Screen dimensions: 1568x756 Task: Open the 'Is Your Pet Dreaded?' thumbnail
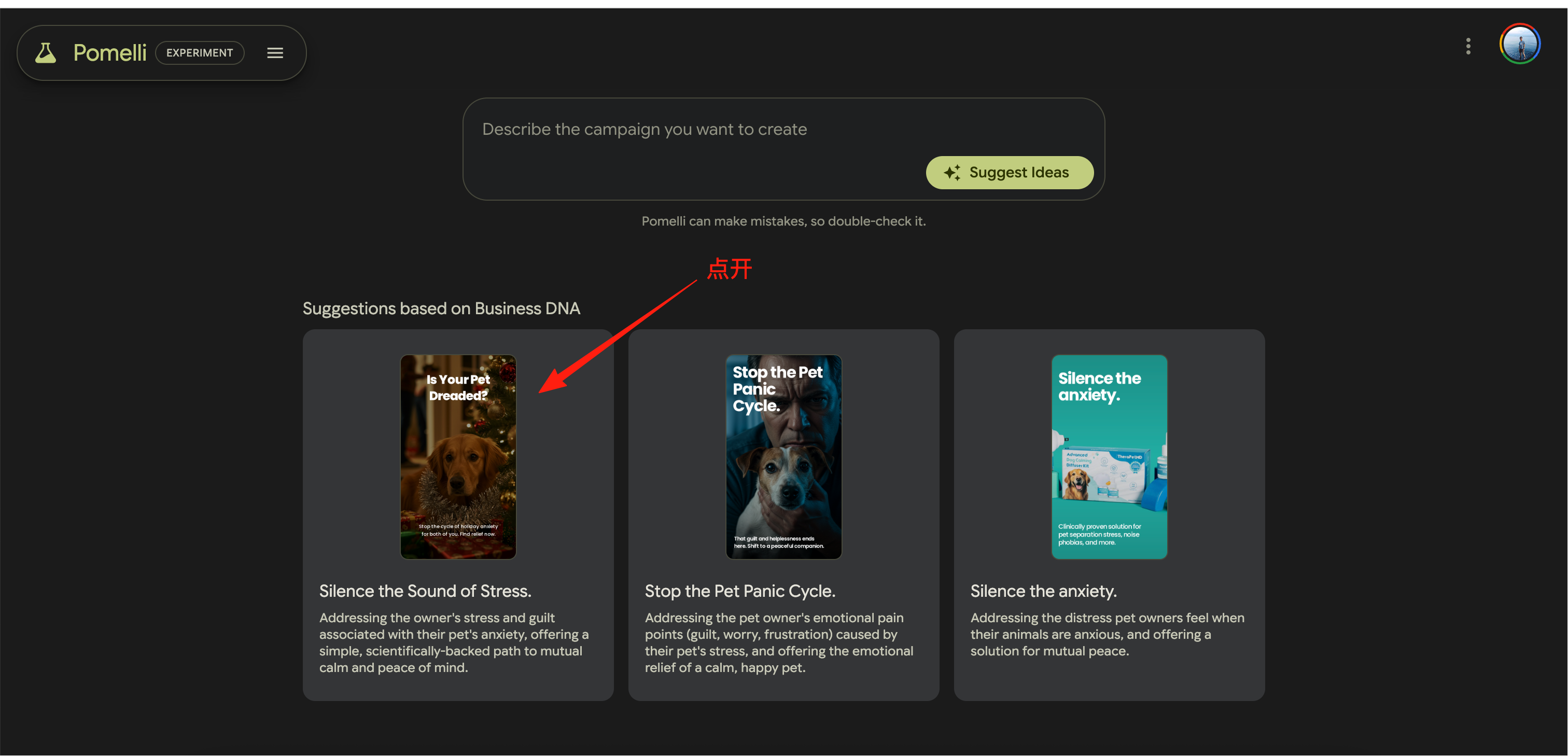pyautogui.click(x=458, y=456)
